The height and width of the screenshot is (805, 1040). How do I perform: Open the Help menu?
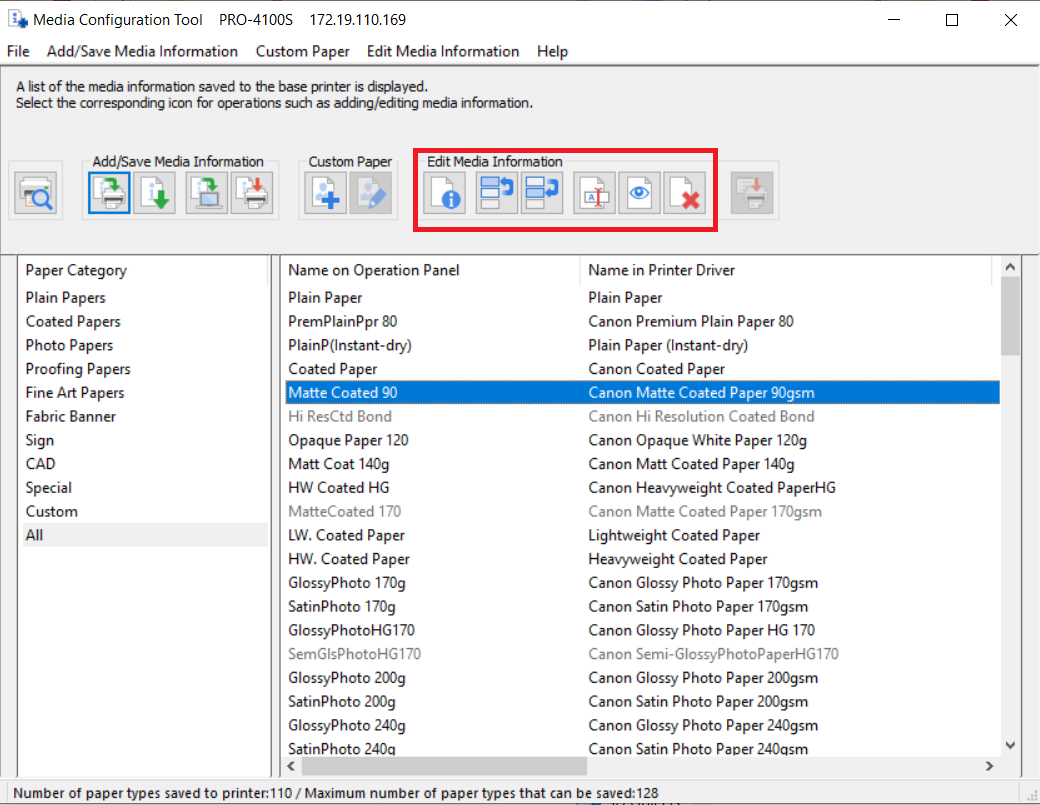[552, 51]
